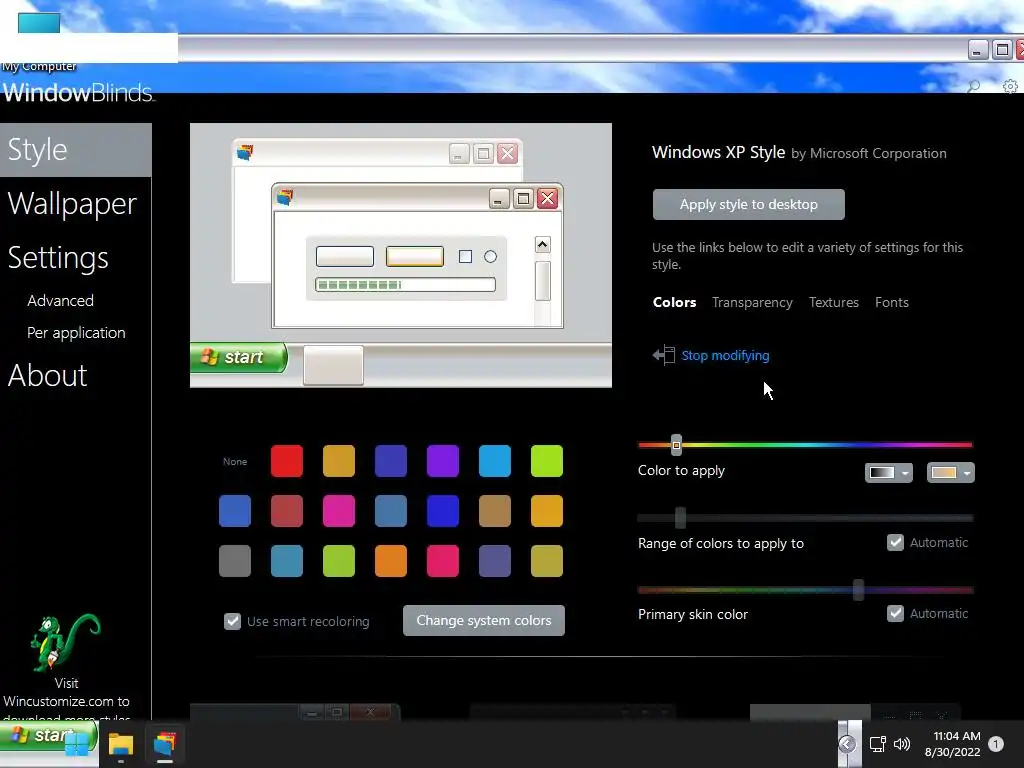Click the Windows XP style preview image
1024x768 pixels.
(401, 255)
